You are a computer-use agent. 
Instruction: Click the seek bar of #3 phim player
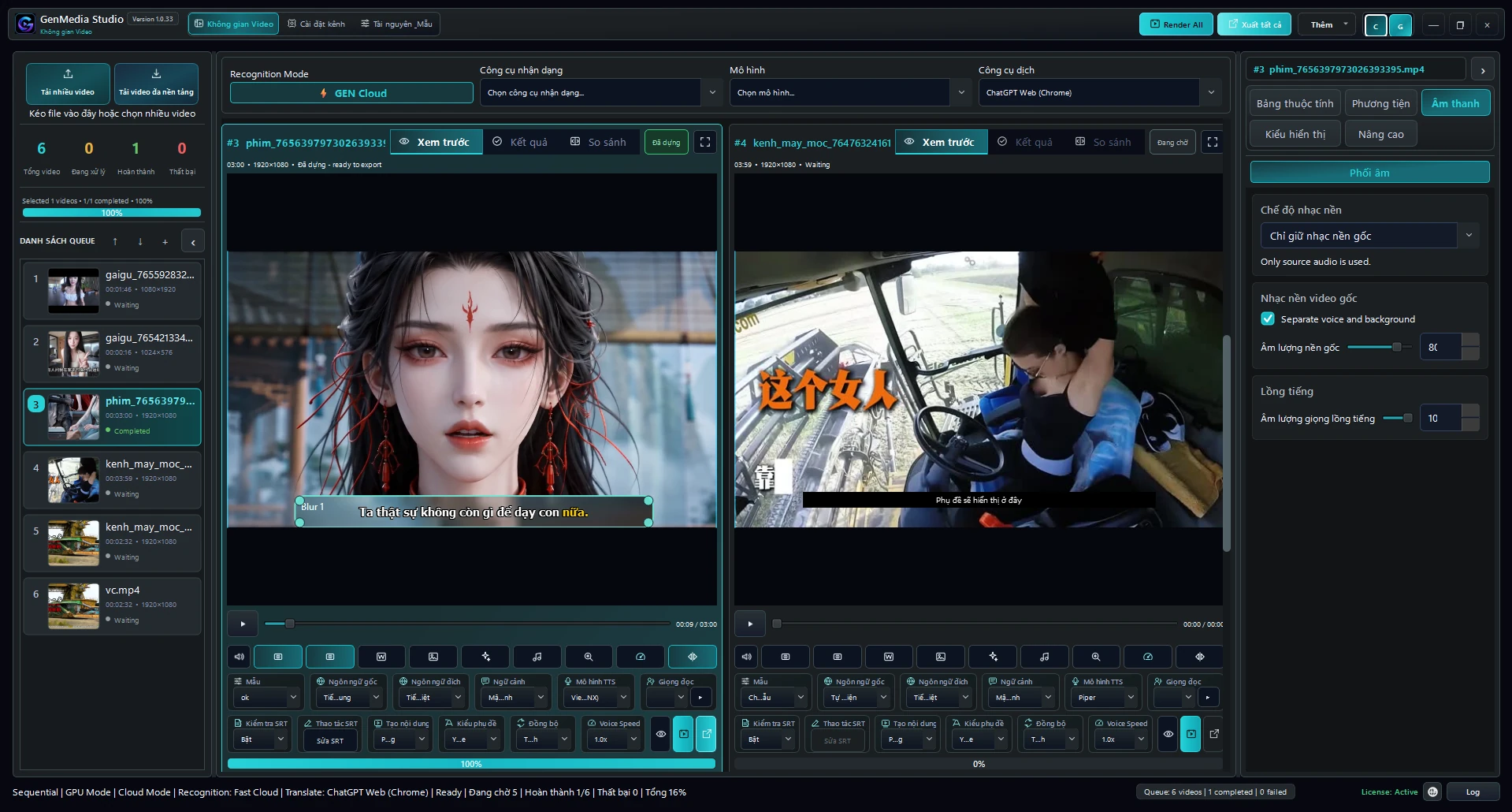pos(467,624)
